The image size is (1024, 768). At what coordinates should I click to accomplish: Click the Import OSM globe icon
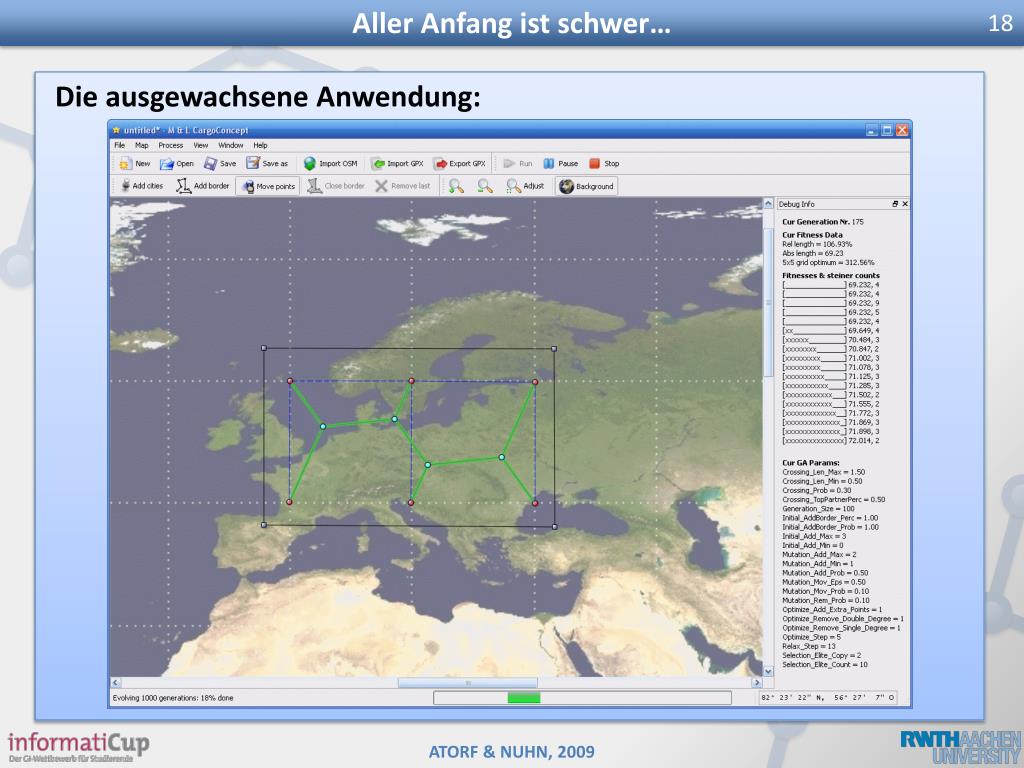[x=310, y=163]
